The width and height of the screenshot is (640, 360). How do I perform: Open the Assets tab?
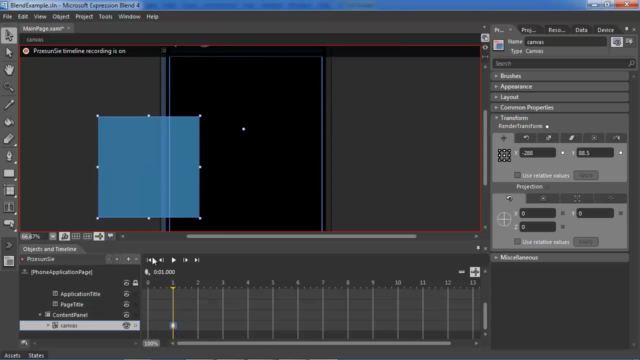coord(12,356)
